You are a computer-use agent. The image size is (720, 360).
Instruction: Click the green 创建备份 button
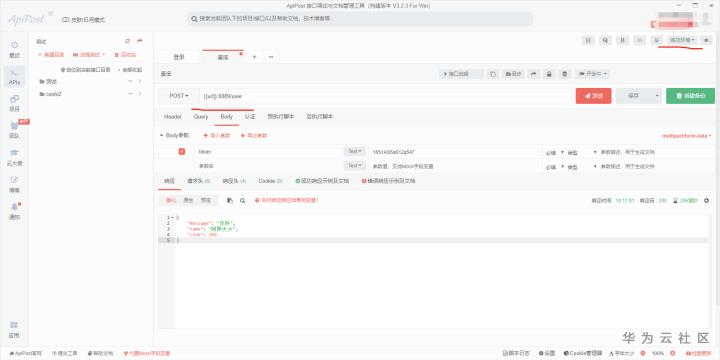pyautogui.click(x=690, y=96)
